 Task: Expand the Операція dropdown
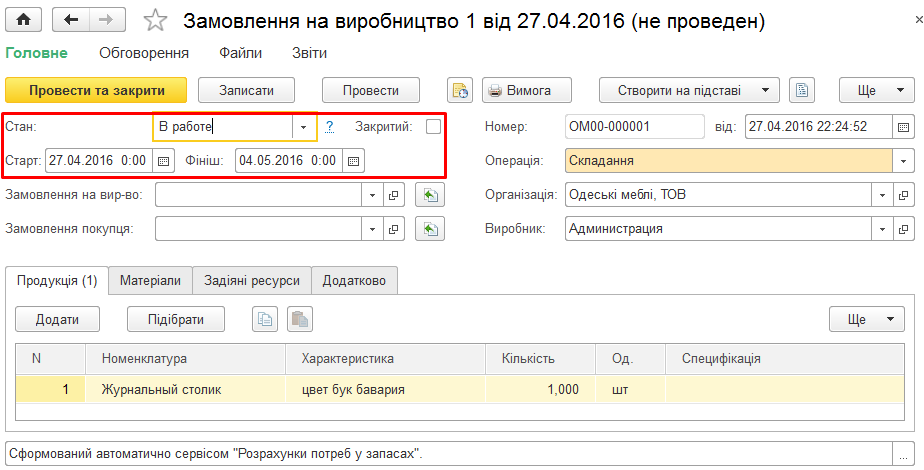904,161
